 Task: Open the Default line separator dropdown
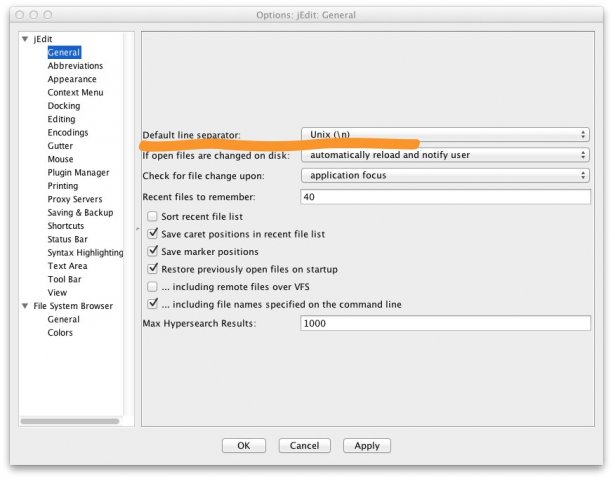click(x=445, y=135)
